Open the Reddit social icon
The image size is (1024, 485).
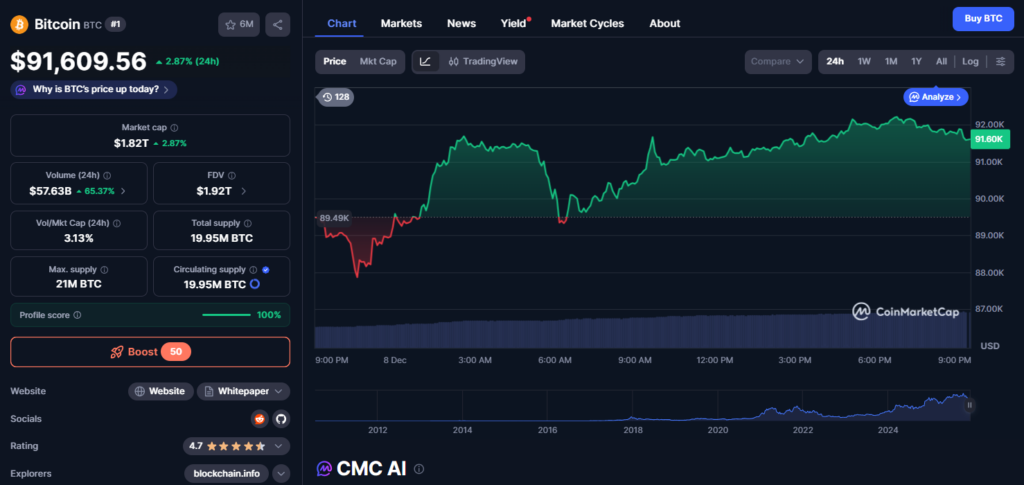(x=260, y=419)
